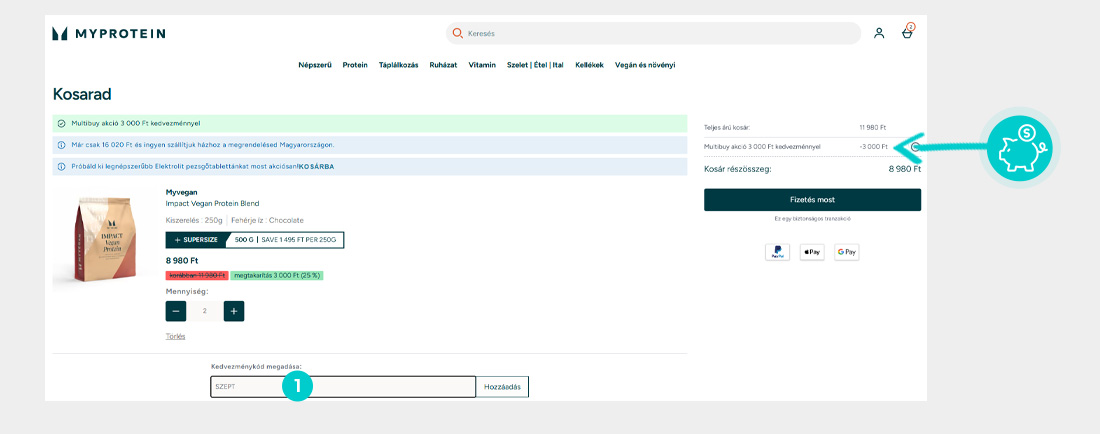Open the user account icon
The height and width of the screenshot is (434, 1100).
[x=879, y=33]
